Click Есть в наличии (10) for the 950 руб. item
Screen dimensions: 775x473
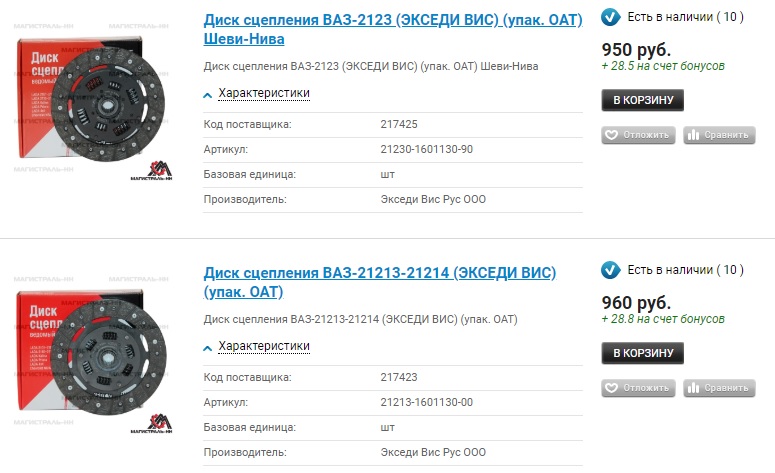[686, 17]
